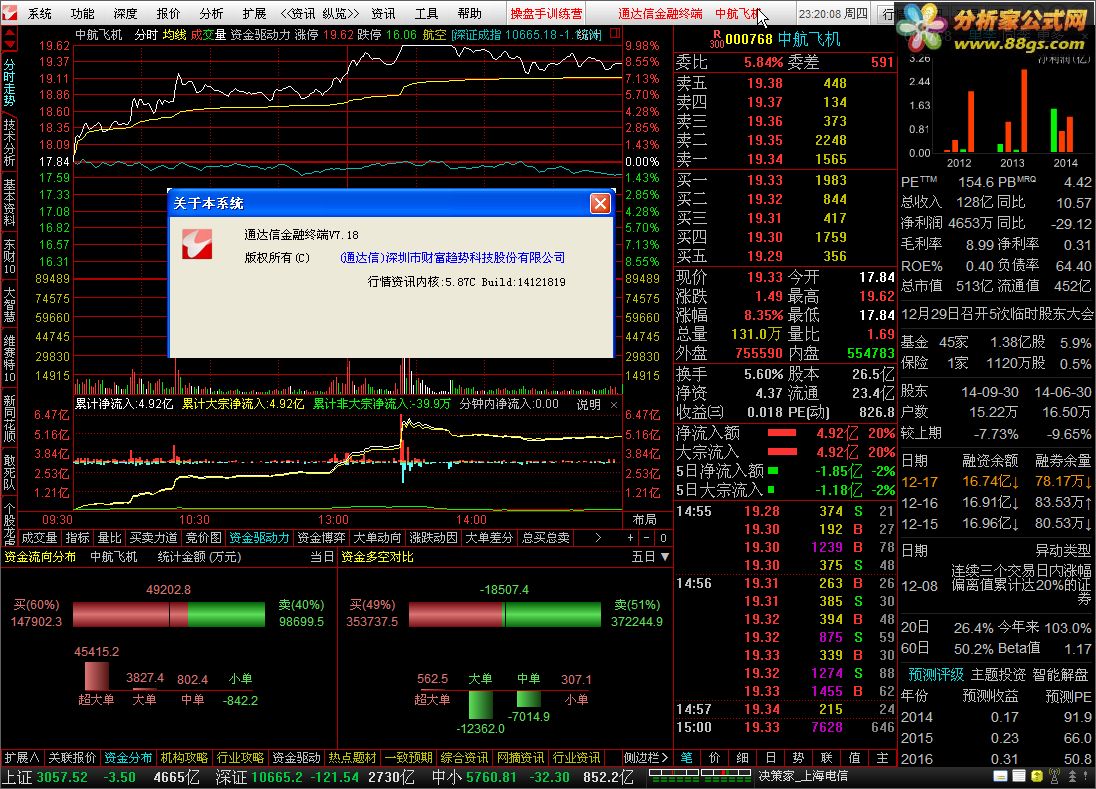Open the 帮助 menu
Screen dimensions: 1096x789
tap(470, 13)
